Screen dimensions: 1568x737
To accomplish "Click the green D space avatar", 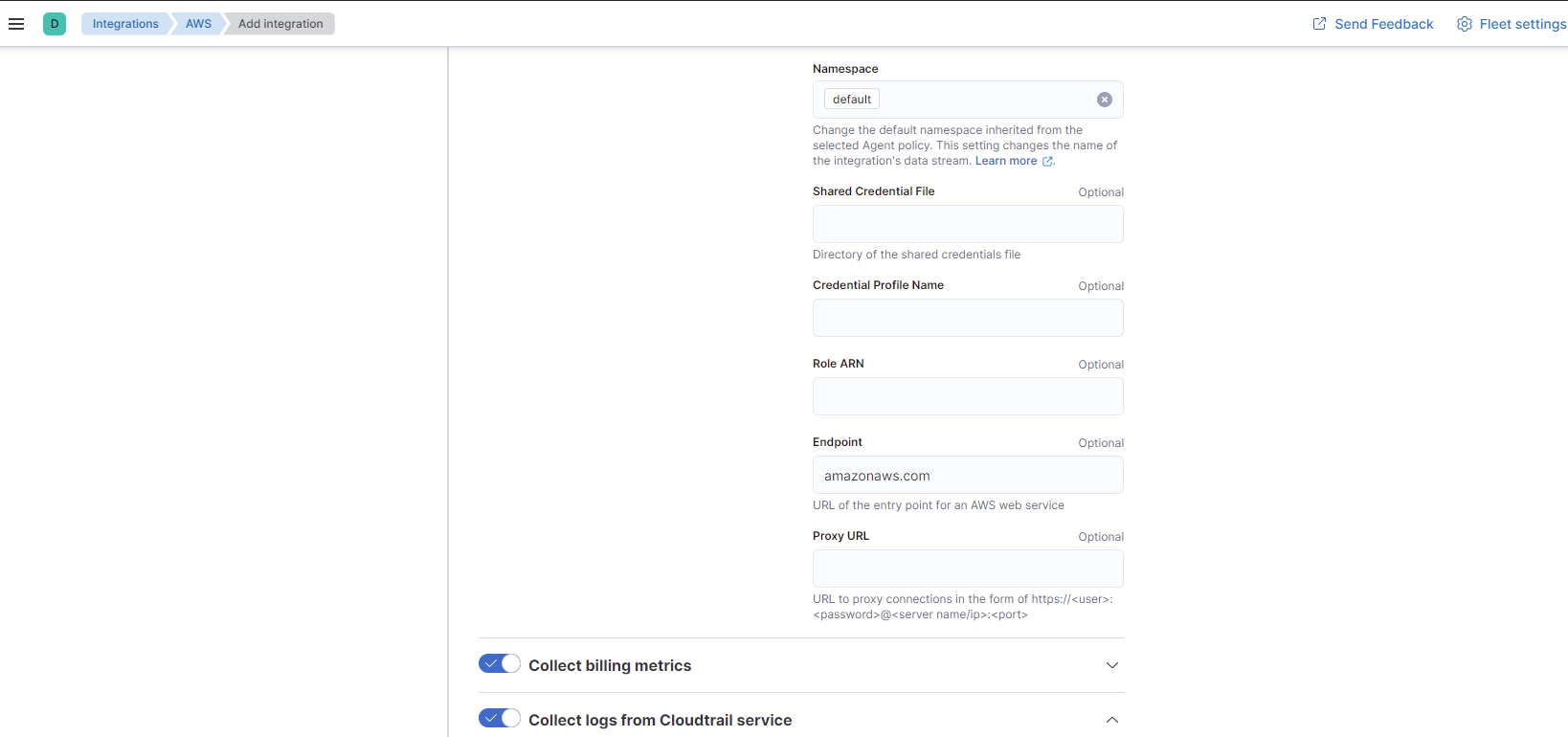I will point(55,24).
